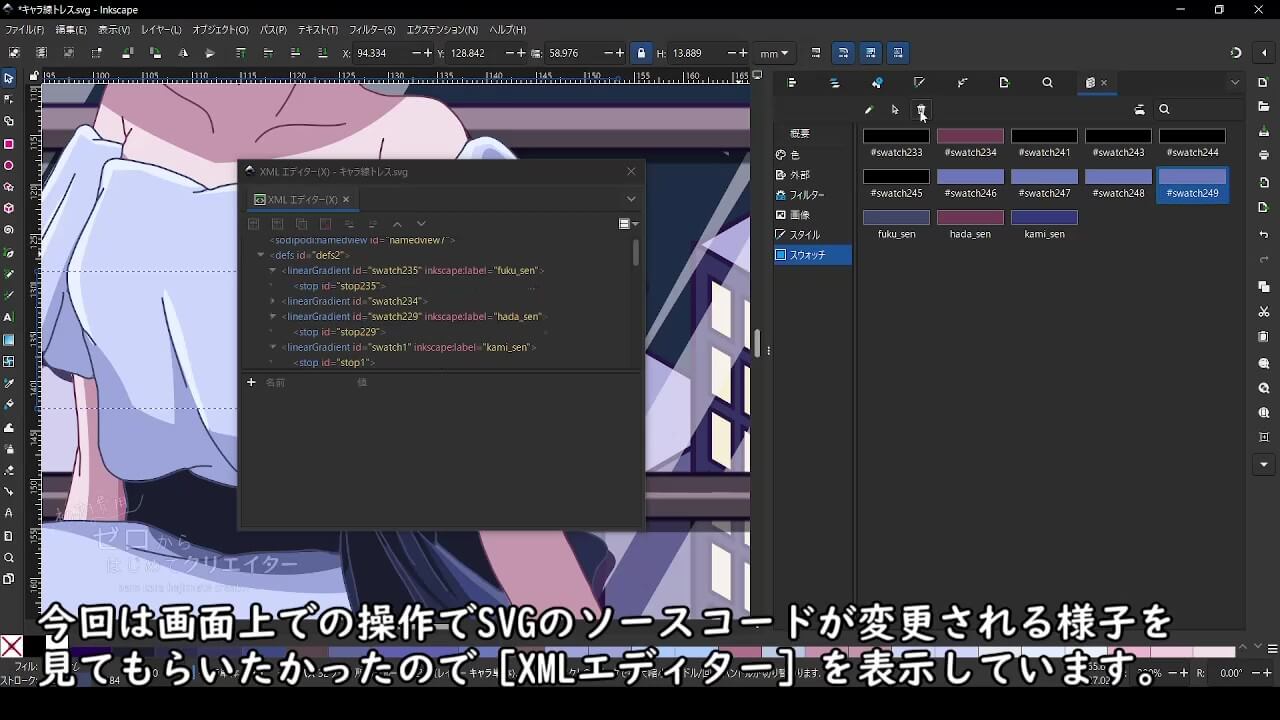Screen dimensions: 1280x720
Task: Click the swatch search field
Action: pyautogui.click(x=1199, y=110)
